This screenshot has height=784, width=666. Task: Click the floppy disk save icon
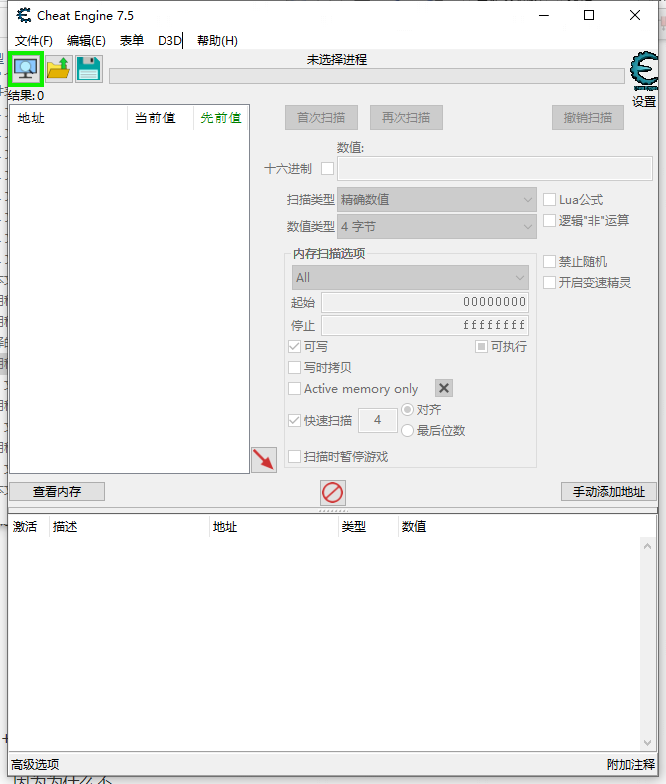pyautogui.click(x=88, y=69)
